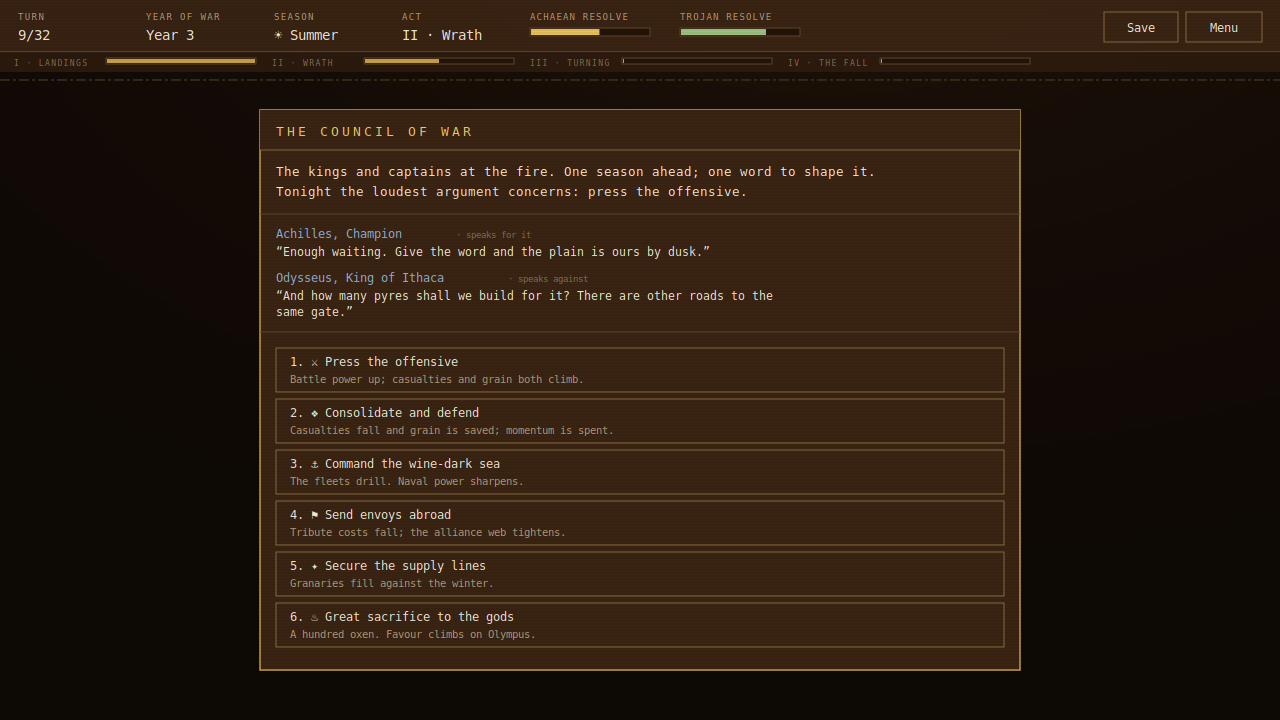Screen dimensions: 1280x720
Task: Click Odysseus' quote about building pyres
Action: click(524, 304)
